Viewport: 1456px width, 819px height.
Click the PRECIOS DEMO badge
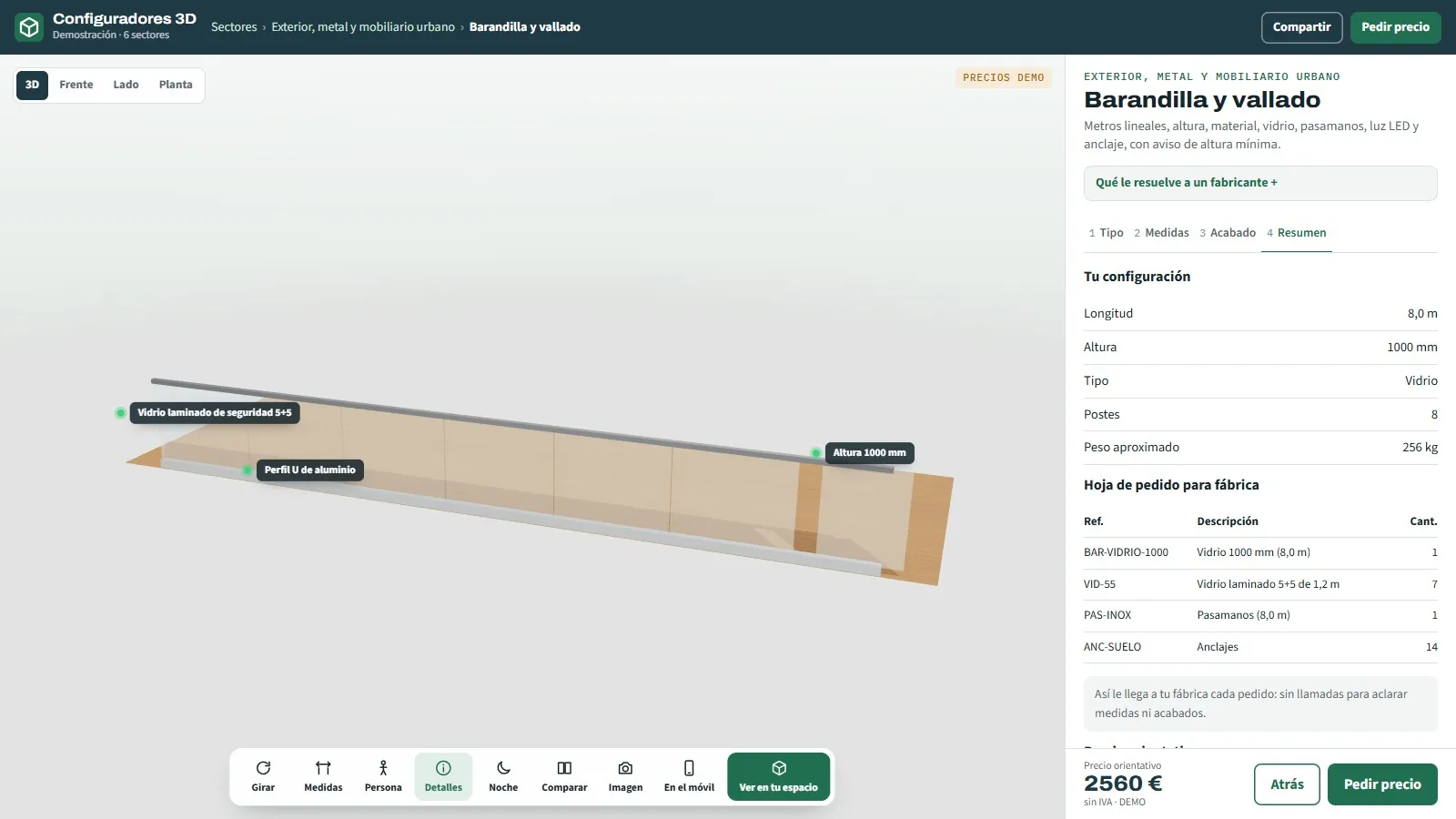[x=1003, y=78]
